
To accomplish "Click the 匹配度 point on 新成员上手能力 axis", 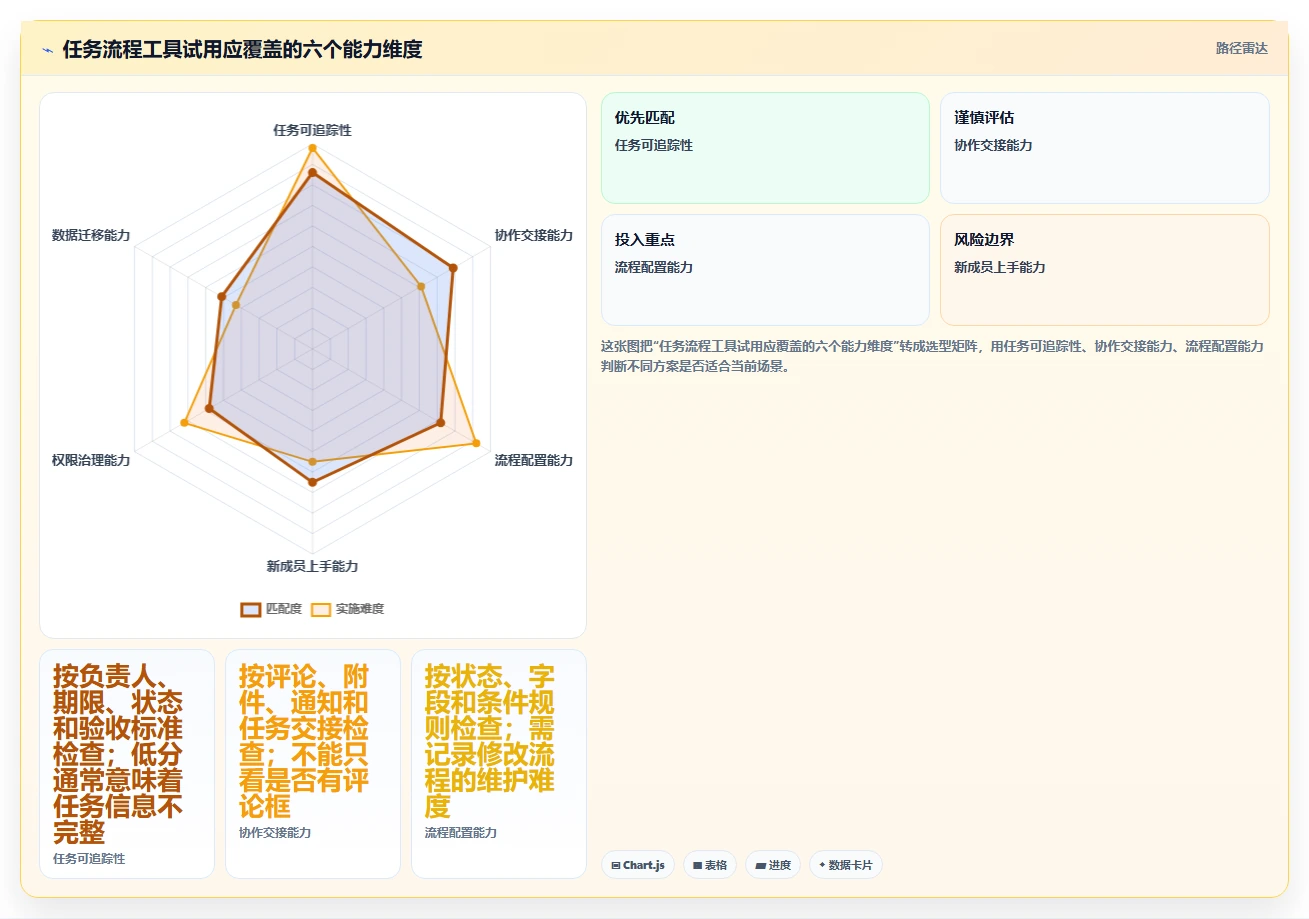I will click(312, 482).
